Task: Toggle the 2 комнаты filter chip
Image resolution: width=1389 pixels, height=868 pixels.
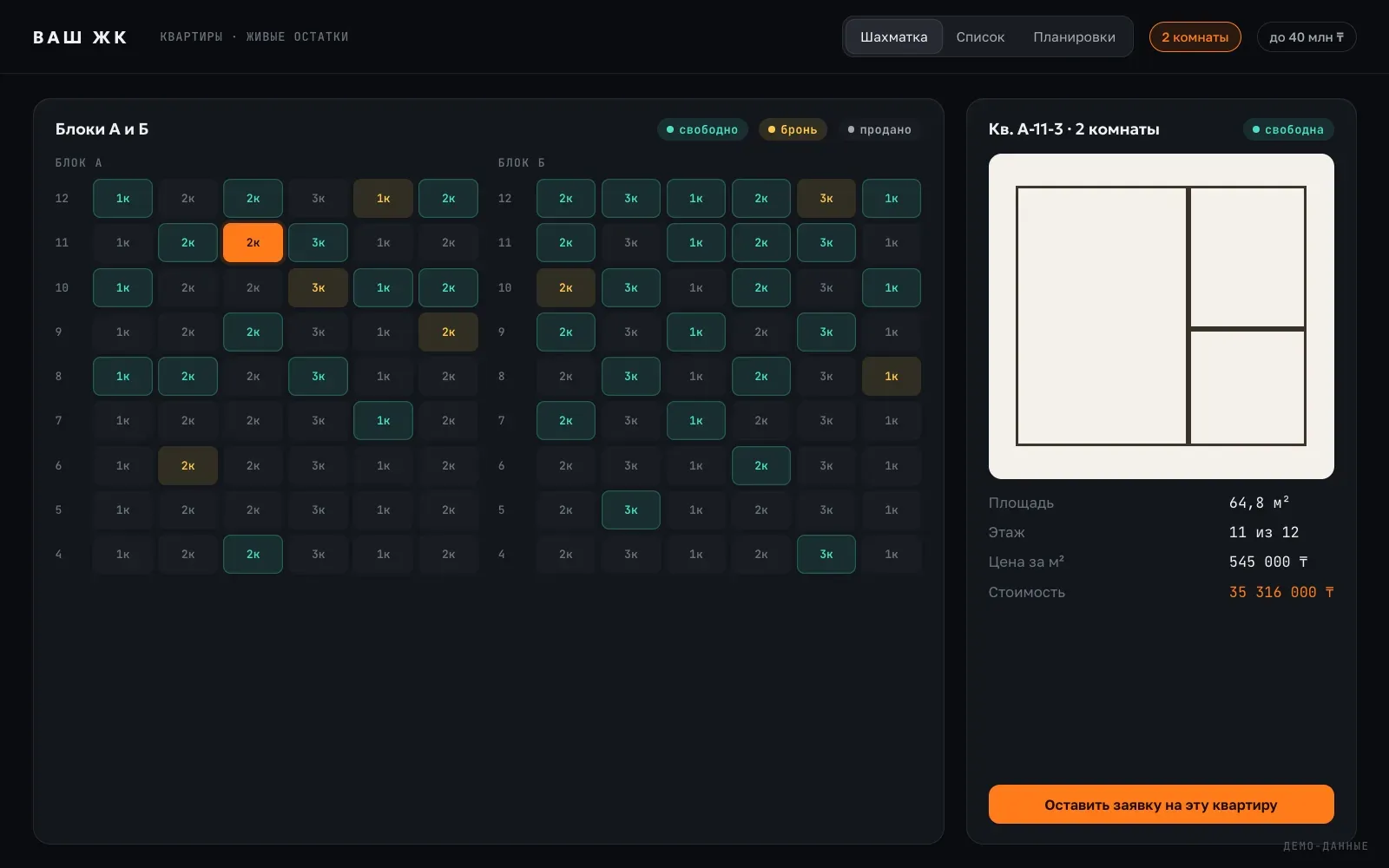Action: click(1195, 36)
